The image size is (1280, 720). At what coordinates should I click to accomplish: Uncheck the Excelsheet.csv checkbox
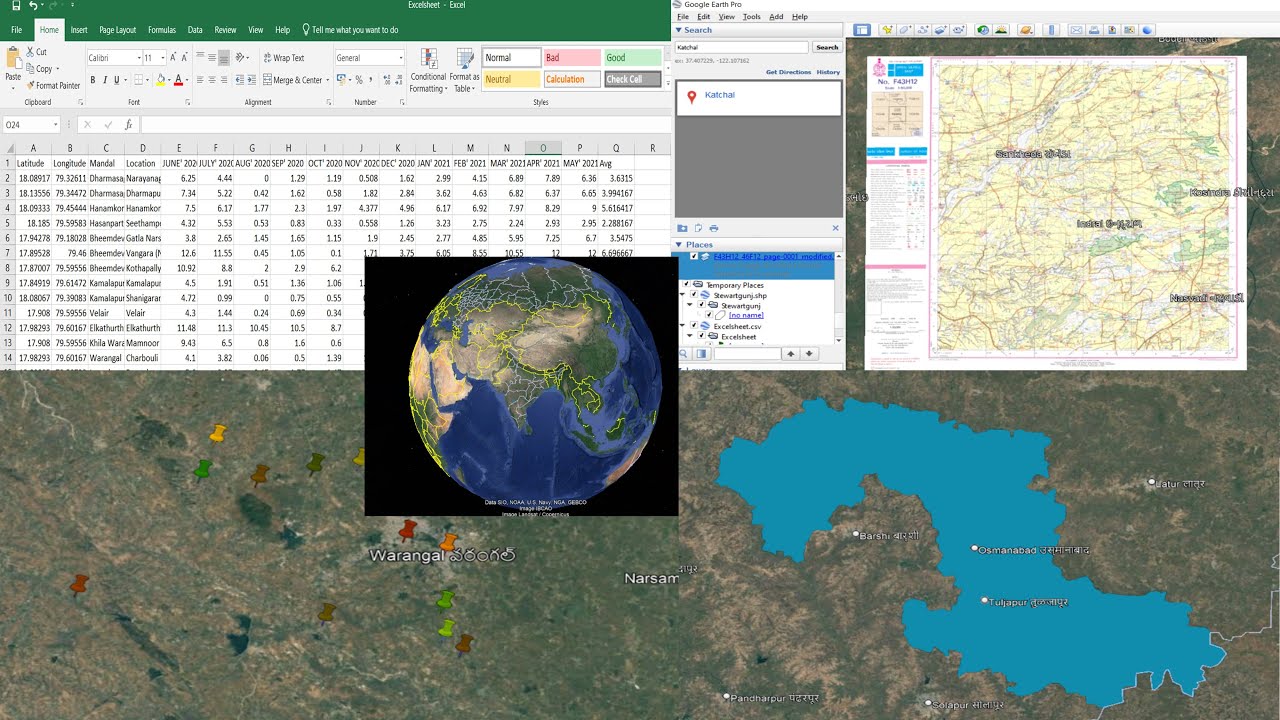point(694,325)
